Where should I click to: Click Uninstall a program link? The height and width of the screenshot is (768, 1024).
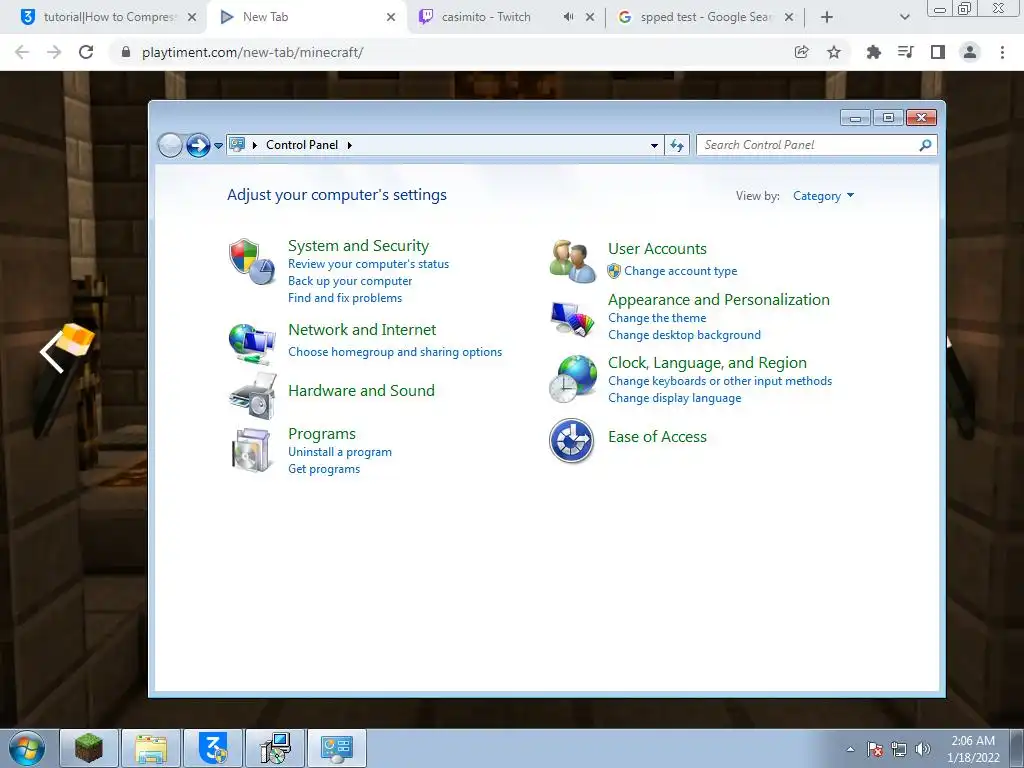pyautogui.click(x=340, y=452)
